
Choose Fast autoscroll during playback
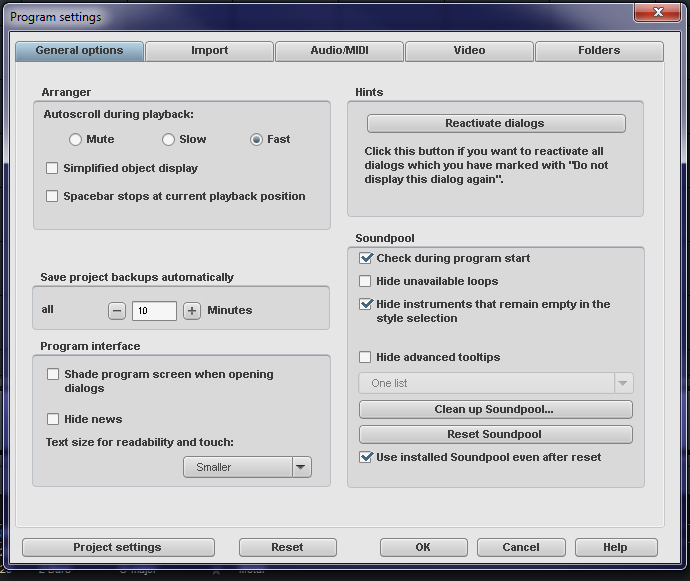coord(256,140)
